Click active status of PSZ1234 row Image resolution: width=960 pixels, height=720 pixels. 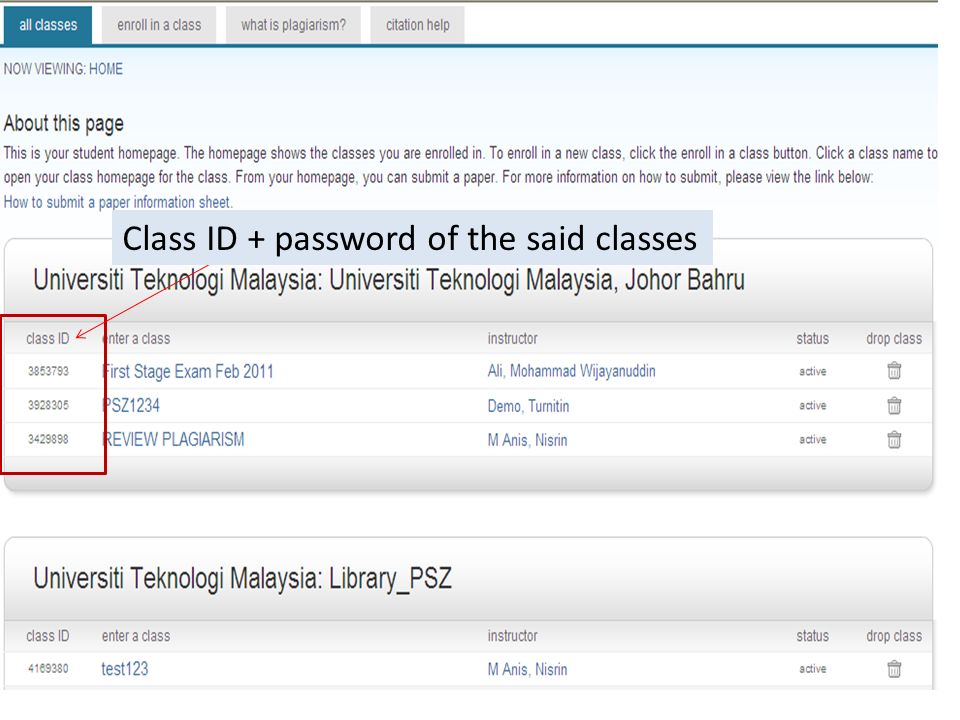pyautogui.click(x=812, y=405)
